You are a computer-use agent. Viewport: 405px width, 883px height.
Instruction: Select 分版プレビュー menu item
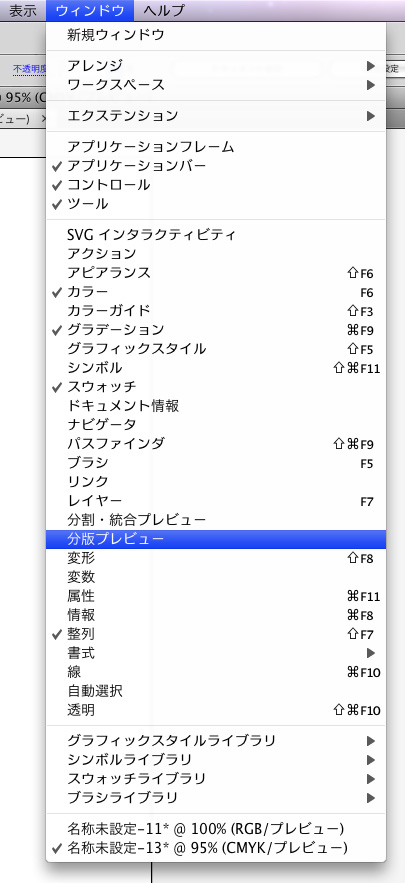pyautogui.click(x=216, y=539)
